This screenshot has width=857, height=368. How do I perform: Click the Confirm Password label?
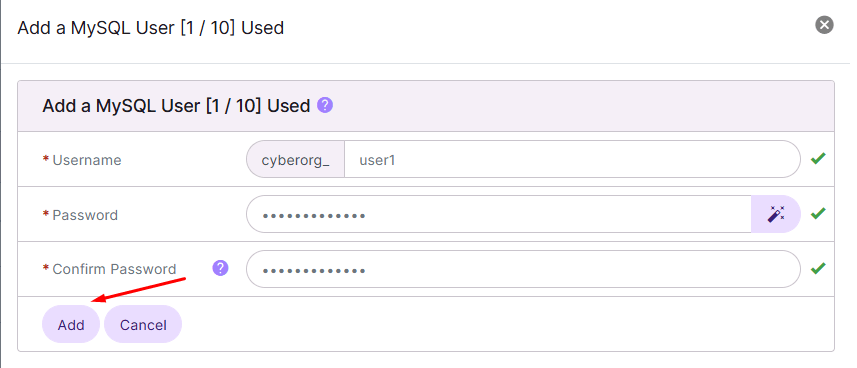(x=114, y=269)
